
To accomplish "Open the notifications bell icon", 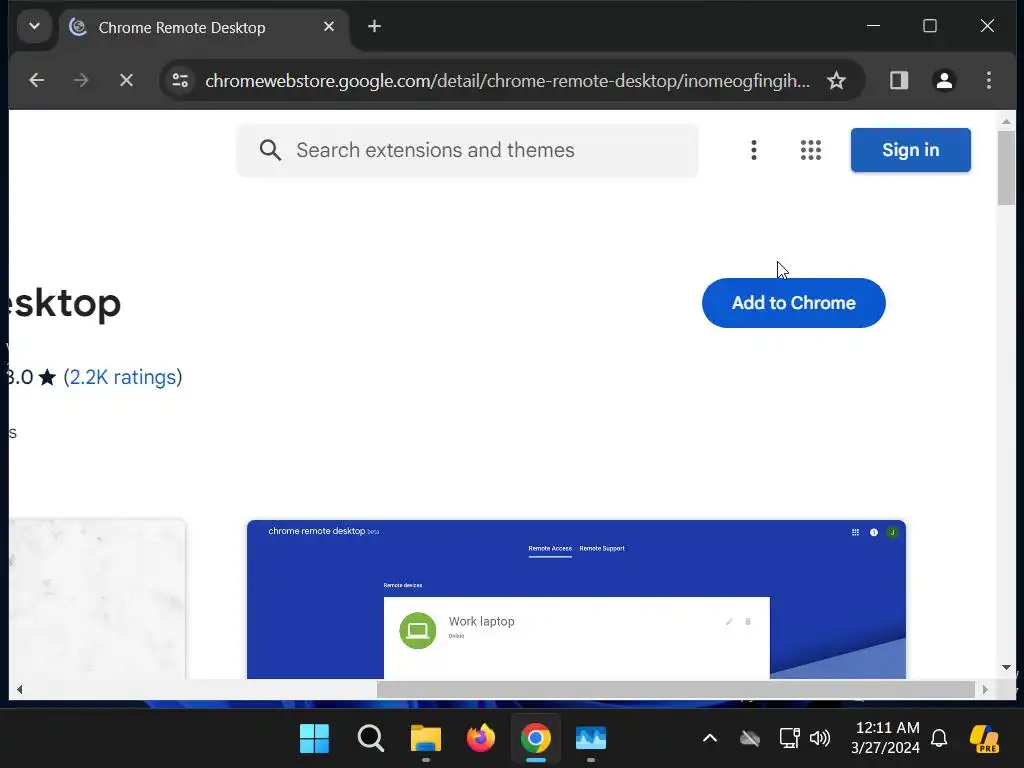I will click(939, 739).
